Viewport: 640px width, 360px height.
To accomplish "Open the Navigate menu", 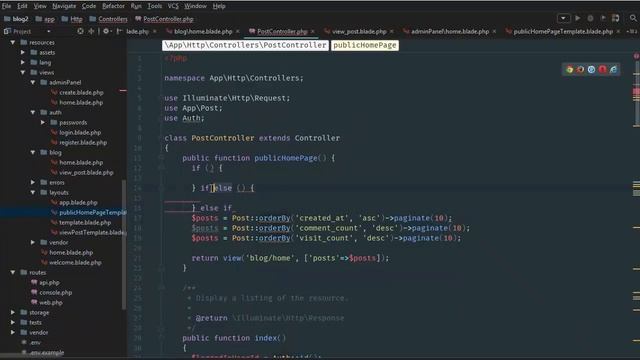I will (64, 6).
